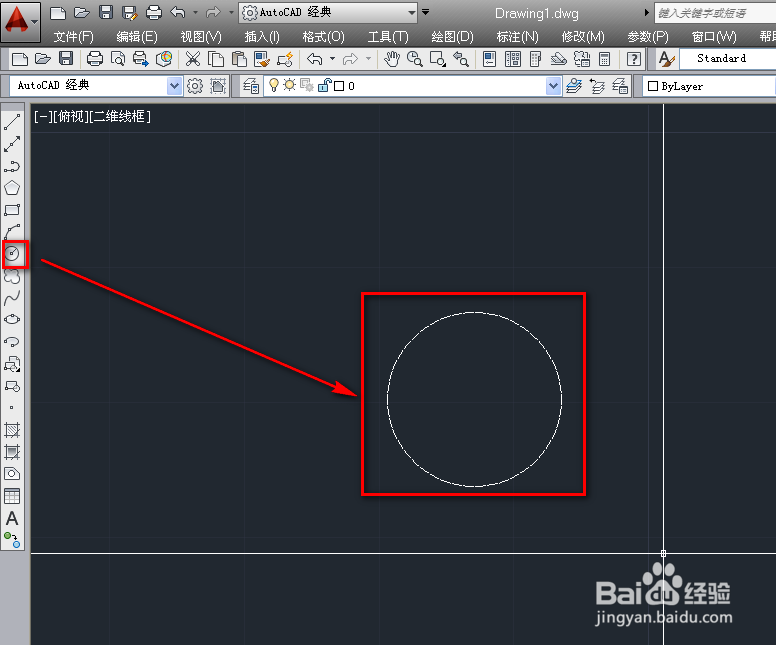Select the Polyline tool
This screenshot has height=645, width=776.
click(12, 166)
